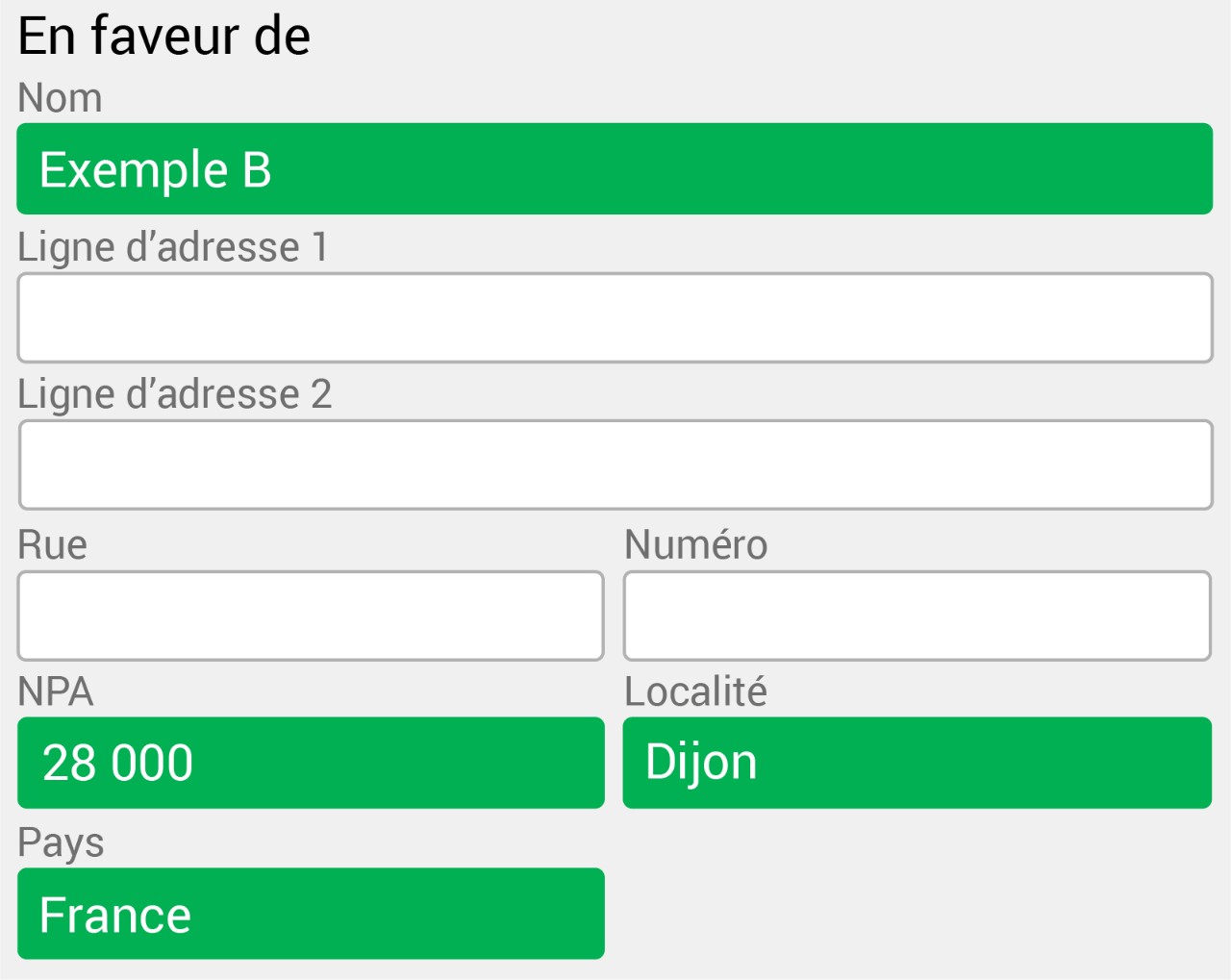Click the 'Ligne d'adresse 1' label

tap(173, 248)
